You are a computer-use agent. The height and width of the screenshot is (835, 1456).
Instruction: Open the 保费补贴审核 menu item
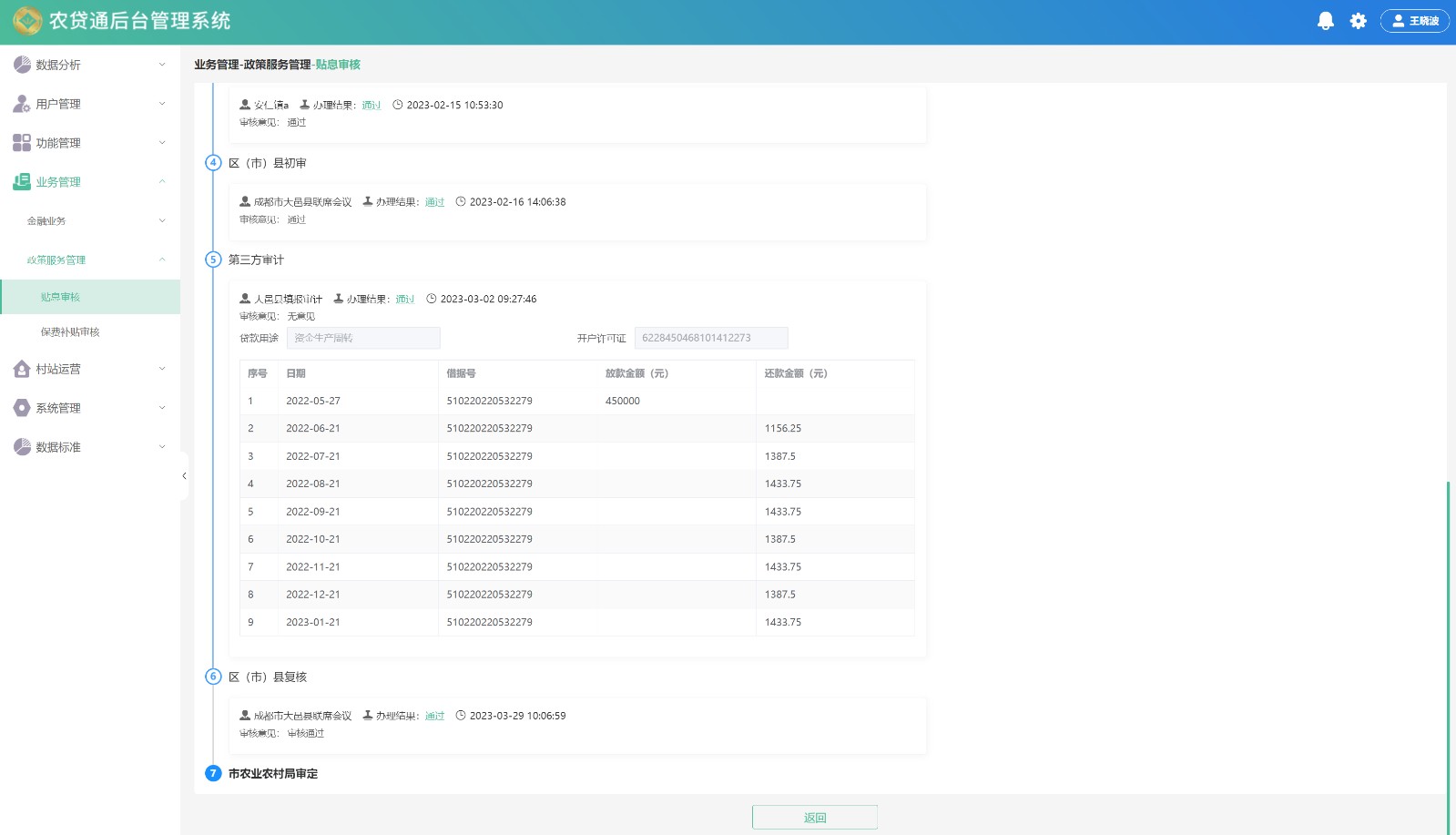(70, 332)
